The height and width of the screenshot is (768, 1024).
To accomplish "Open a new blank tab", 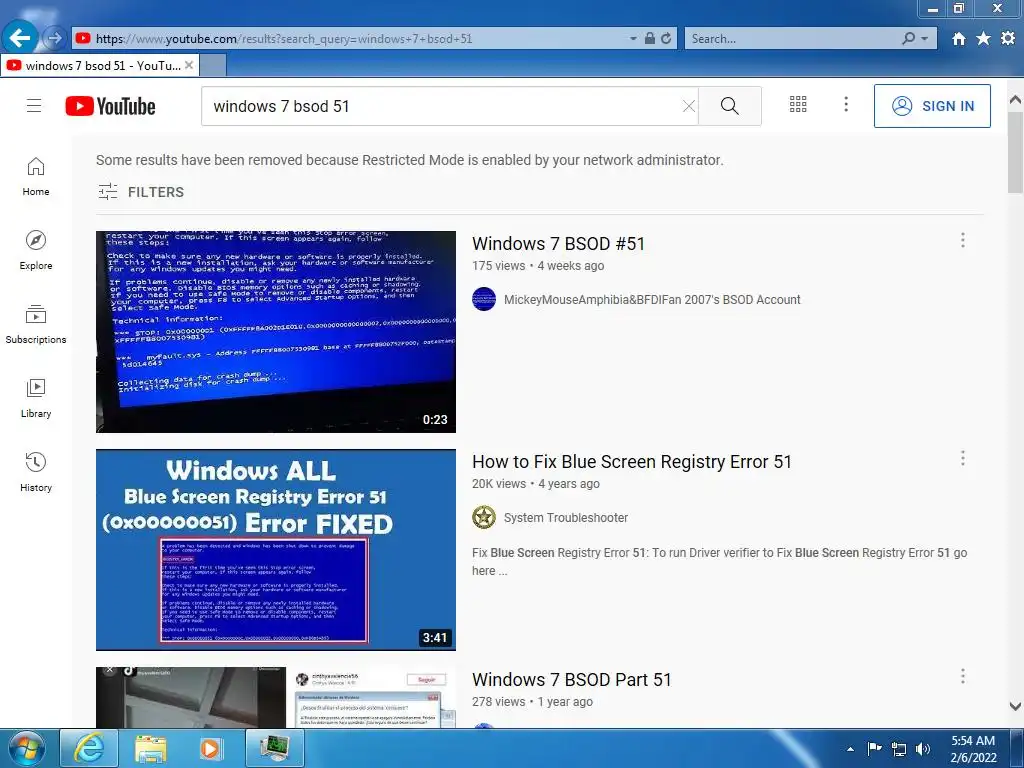I will pyautogui.click(x=213, y=65).
